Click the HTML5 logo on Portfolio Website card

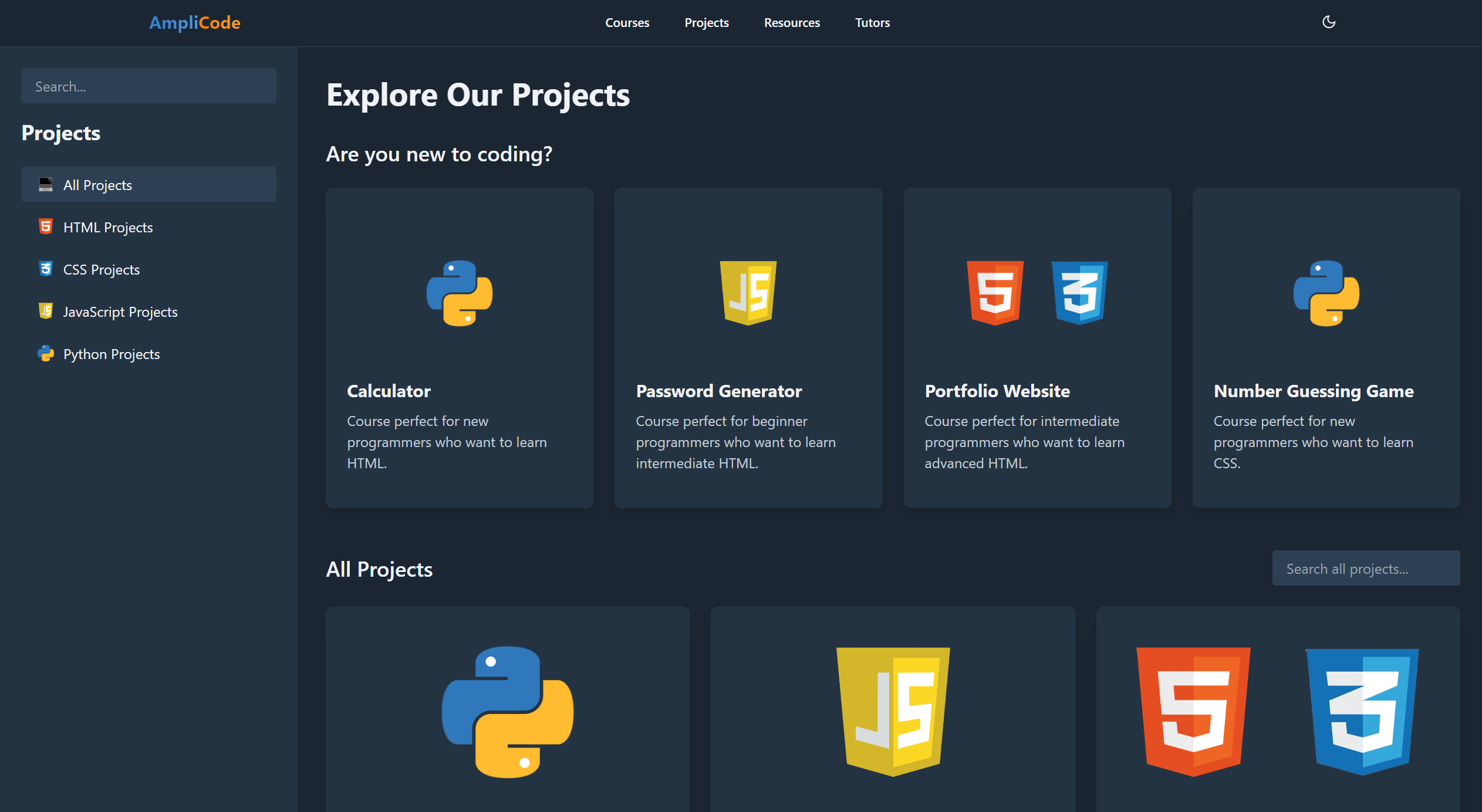pos(995,293)
